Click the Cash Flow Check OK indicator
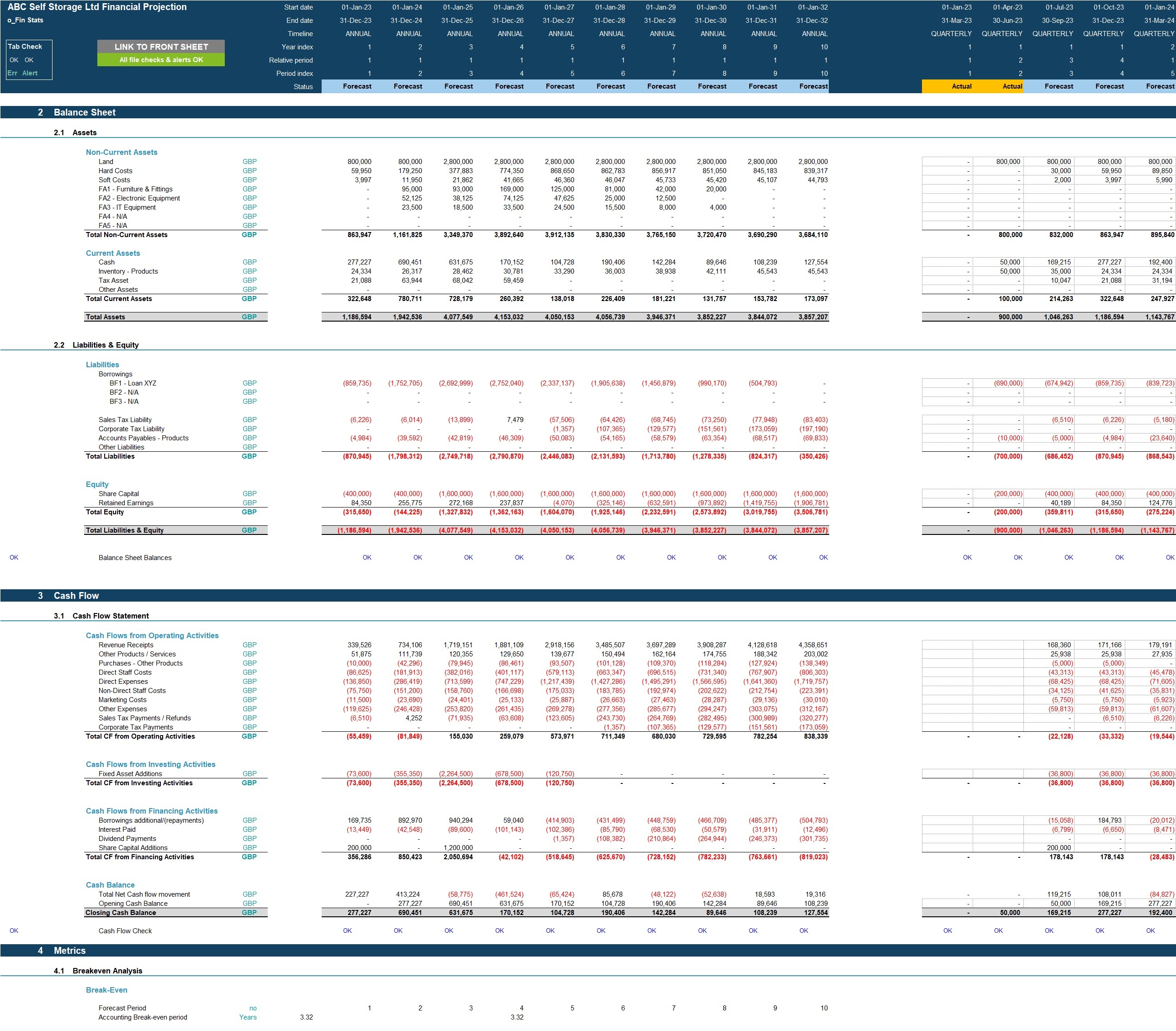 click(x=348, y=931)
